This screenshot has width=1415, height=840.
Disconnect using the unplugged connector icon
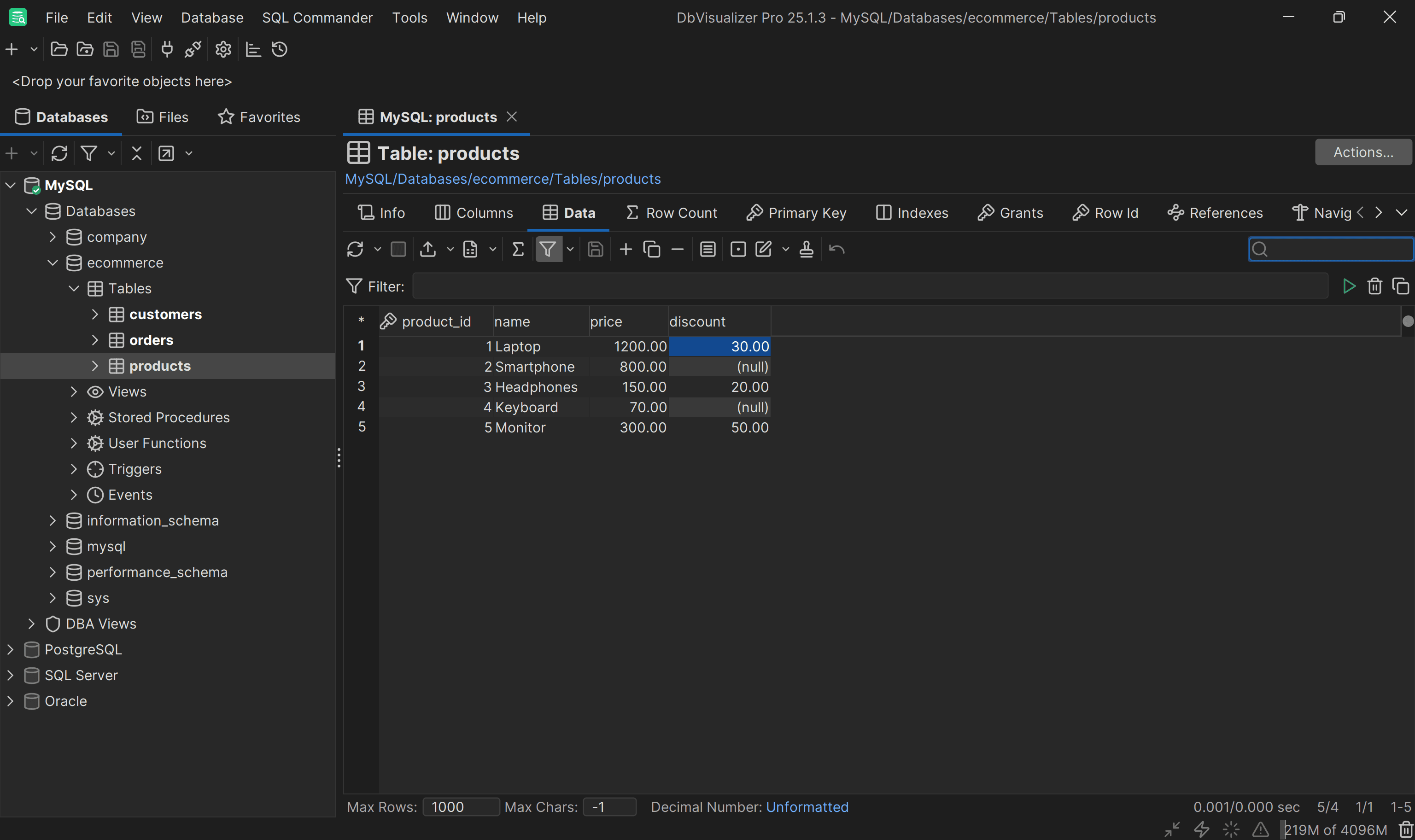tap(193, 49)
